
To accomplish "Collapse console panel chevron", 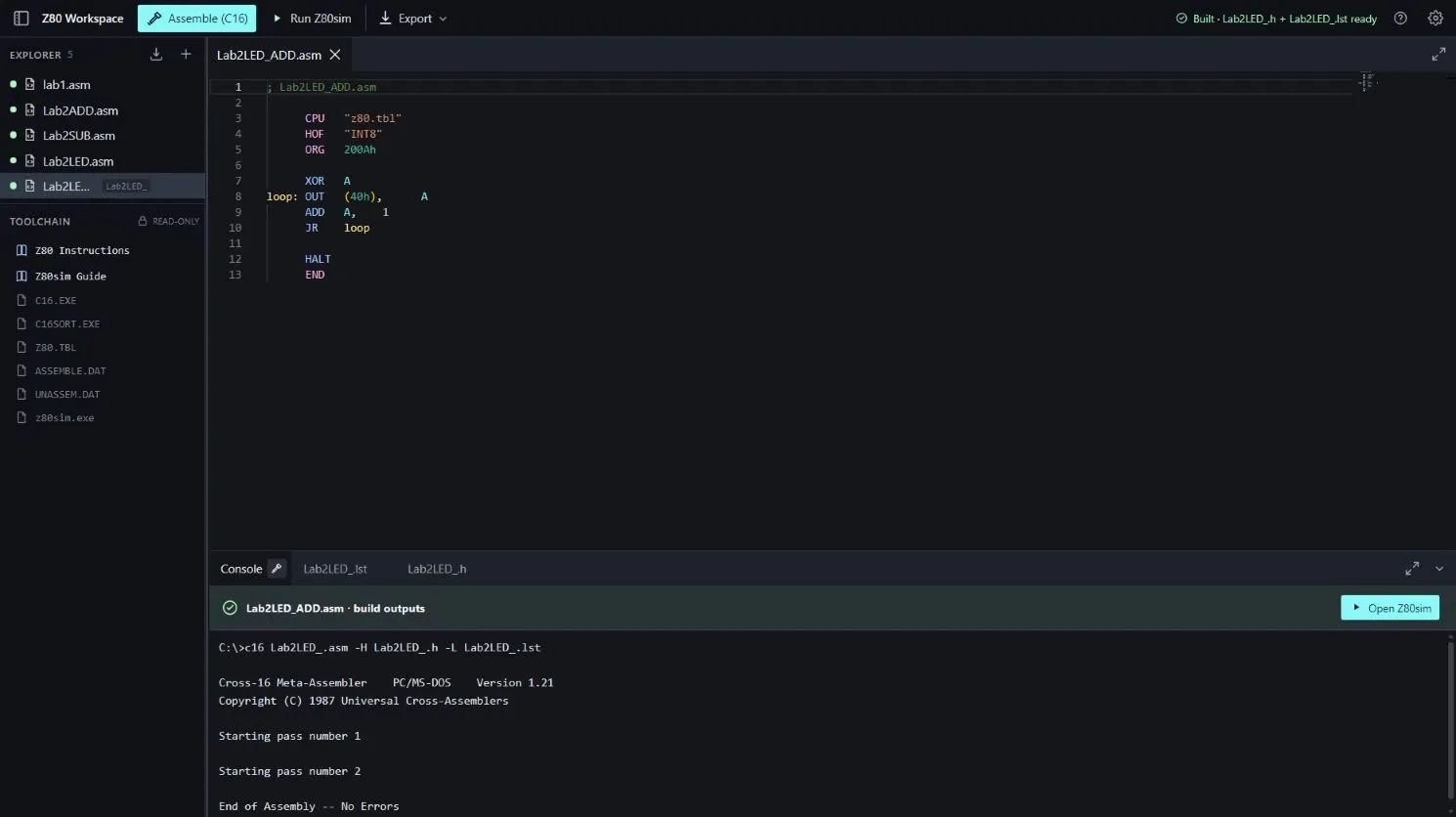I will coord(1439,569).
